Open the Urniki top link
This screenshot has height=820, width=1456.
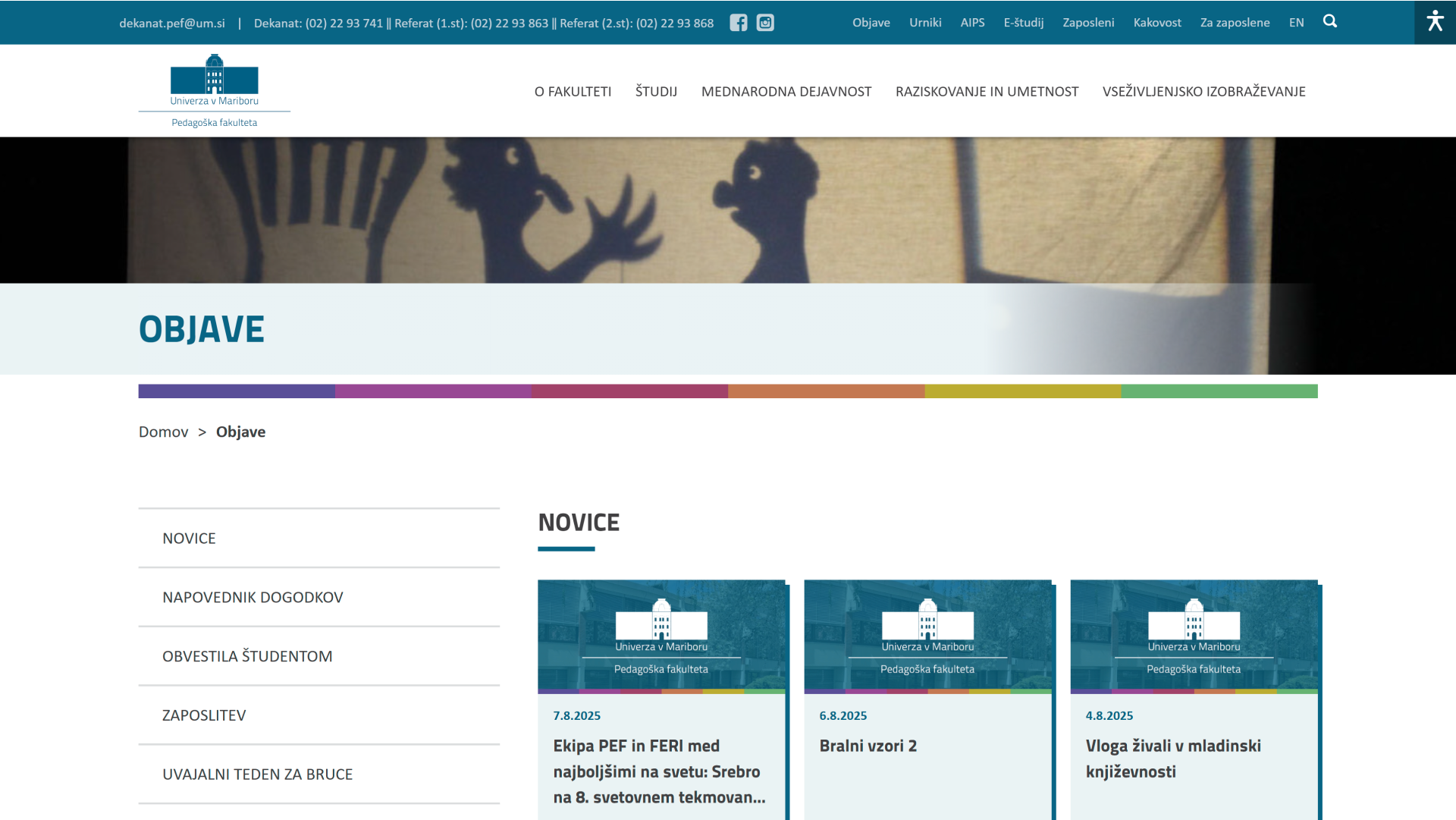pos(924,23)
